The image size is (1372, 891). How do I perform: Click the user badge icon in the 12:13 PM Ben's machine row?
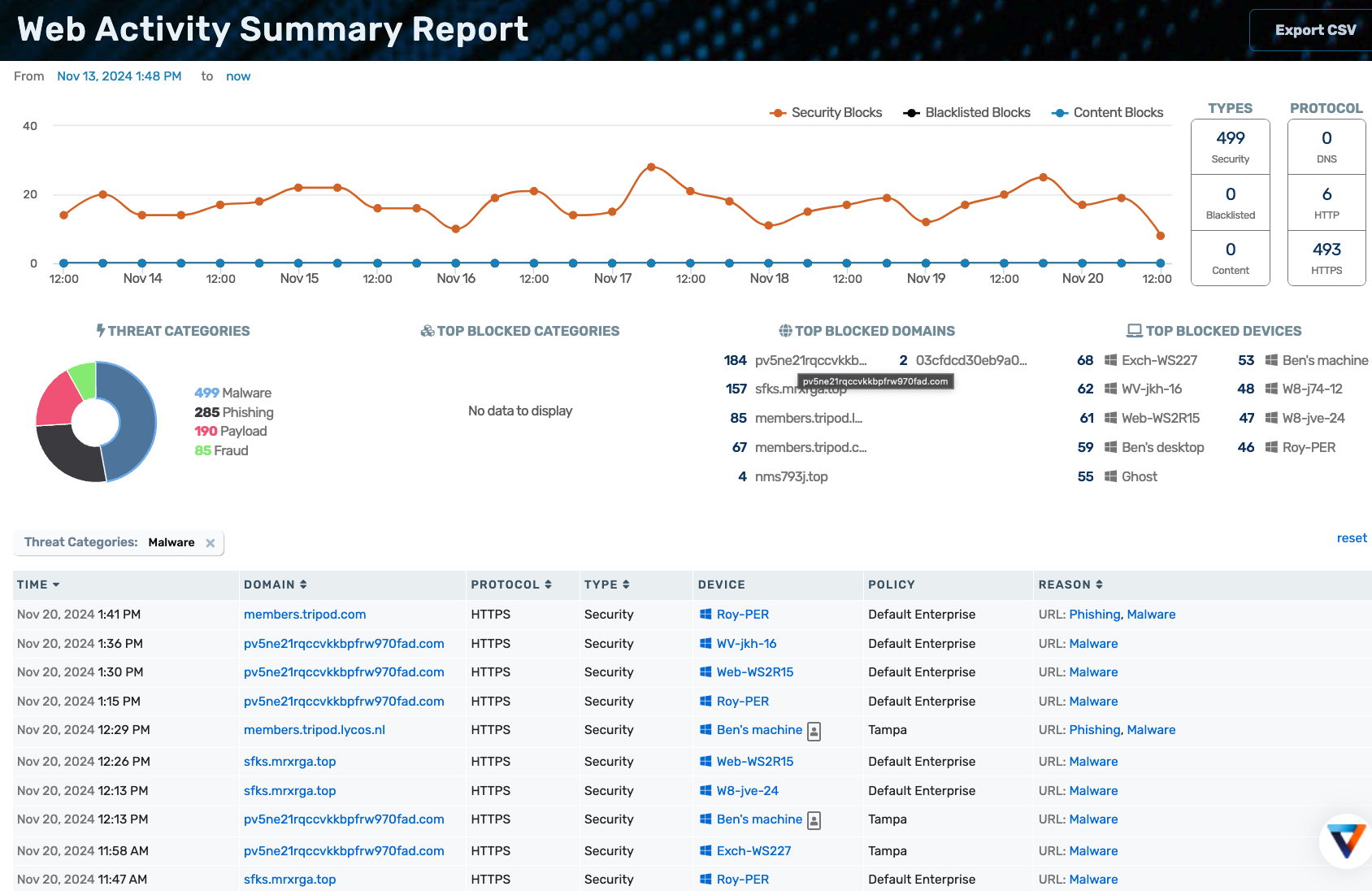coord(814,820)
